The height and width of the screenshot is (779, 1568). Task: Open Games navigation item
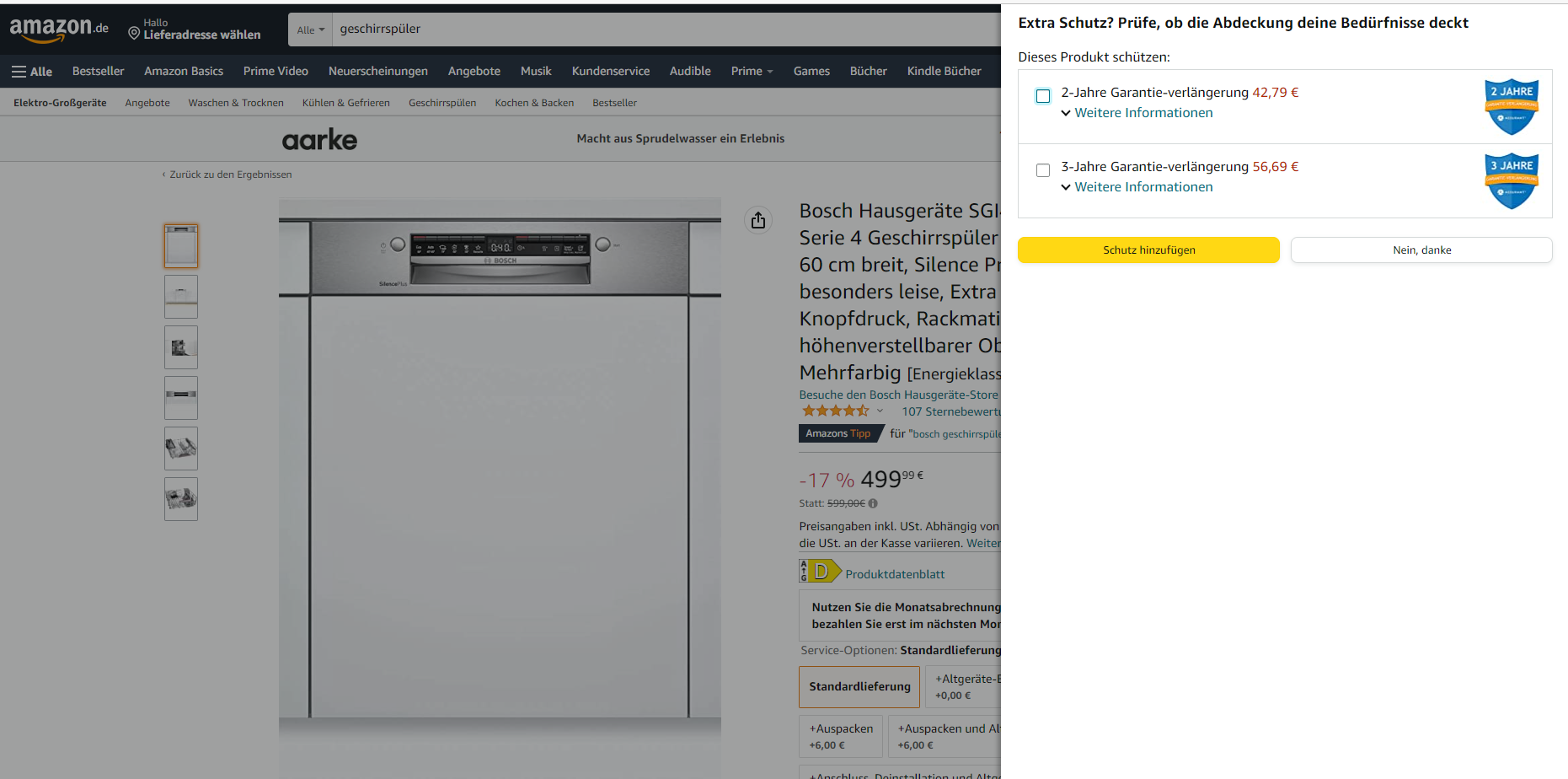811,72
